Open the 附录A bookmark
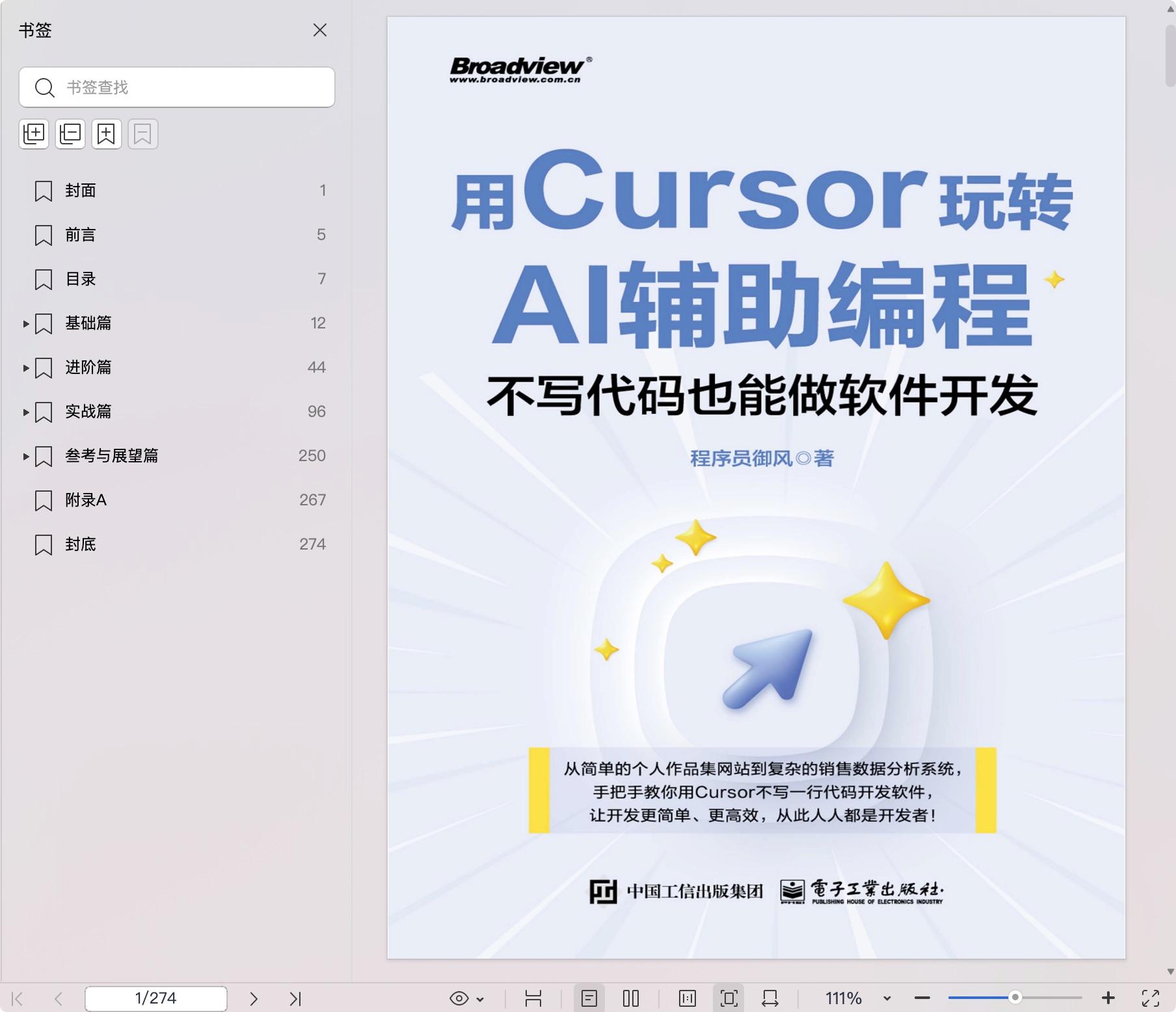The height and width of the screenshot is (1012, 1176). pos(86,500)
